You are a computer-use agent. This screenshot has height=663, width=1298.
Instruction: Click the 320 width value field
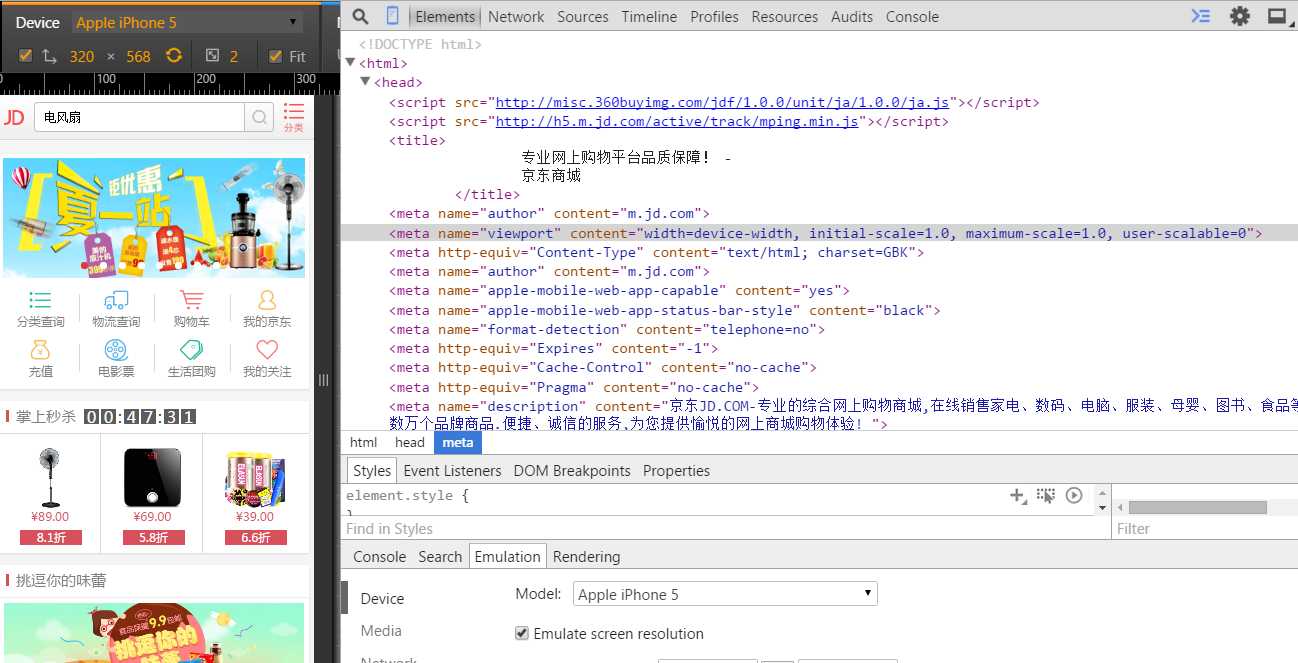82,56
